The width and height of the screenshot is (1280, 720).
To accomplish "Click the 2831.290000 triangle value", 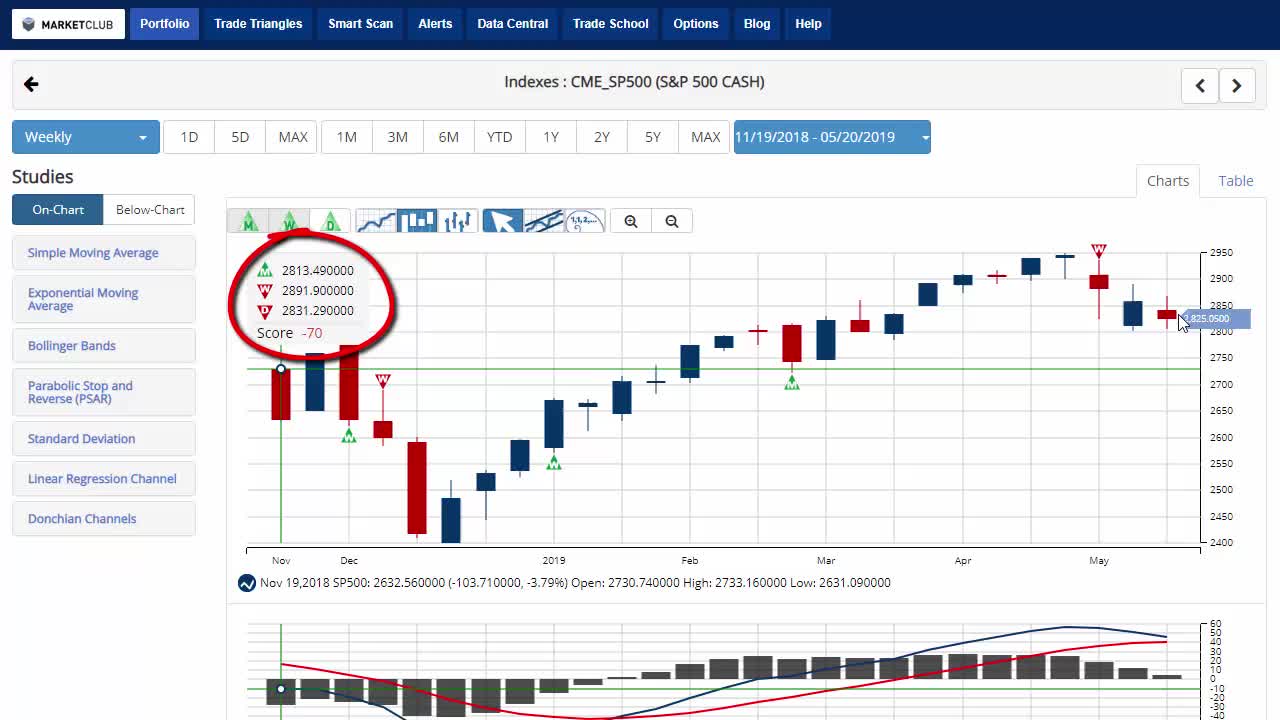I will point(317,311).
